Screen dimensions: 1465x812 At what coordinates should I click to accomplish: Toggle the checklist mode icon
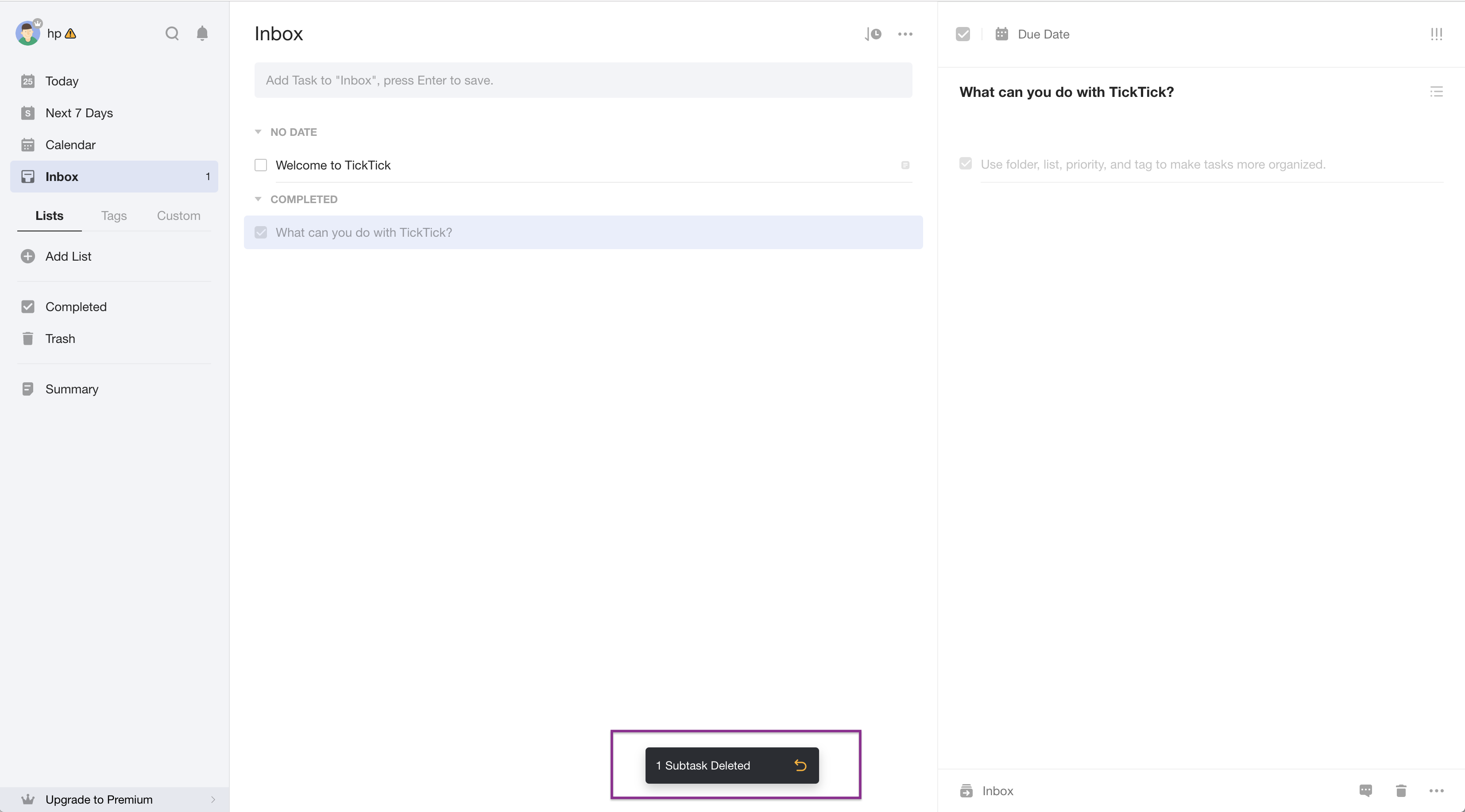[x=1436, y=92]
